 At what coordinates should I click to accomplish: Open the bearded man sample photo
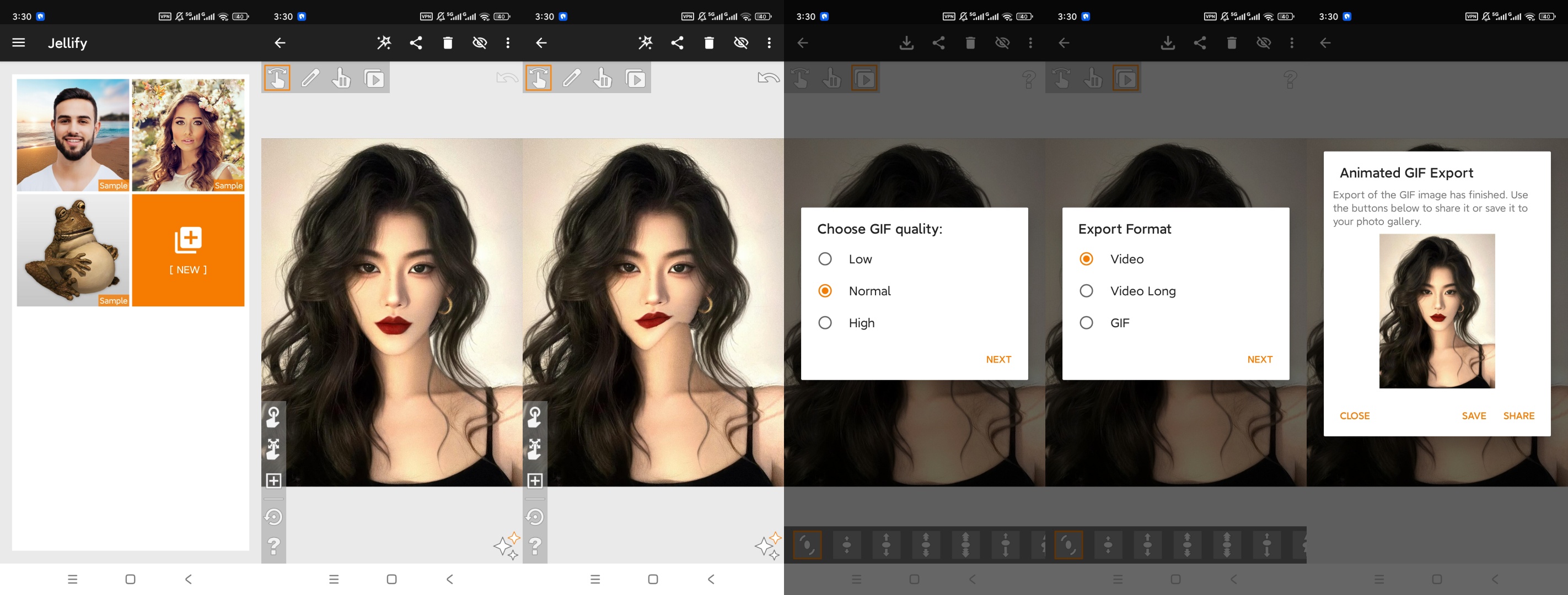[73, 135]
